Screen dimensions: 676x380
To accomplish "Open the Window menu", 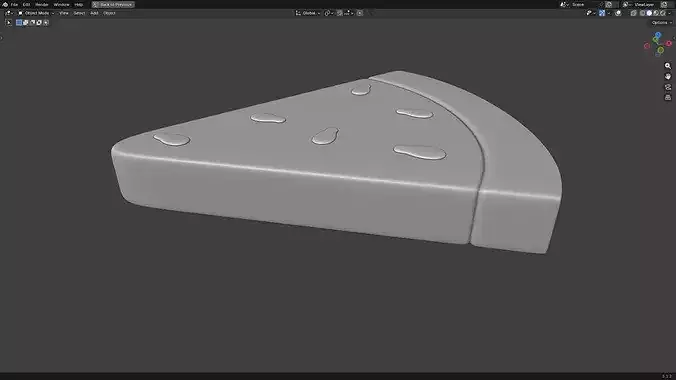I will pyautogui.click(x=61, y=4).
